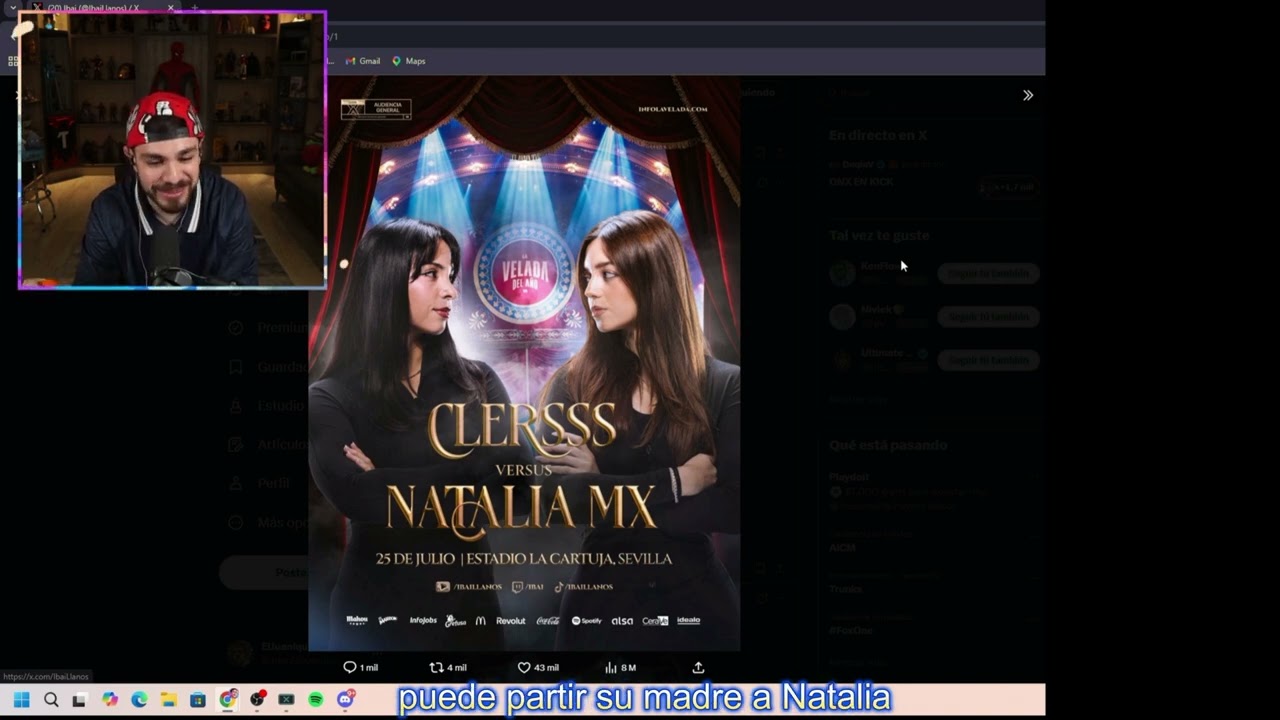Open the Maps bookmark
Screen dimensions: 1280x720
click(x=409, y=61)
